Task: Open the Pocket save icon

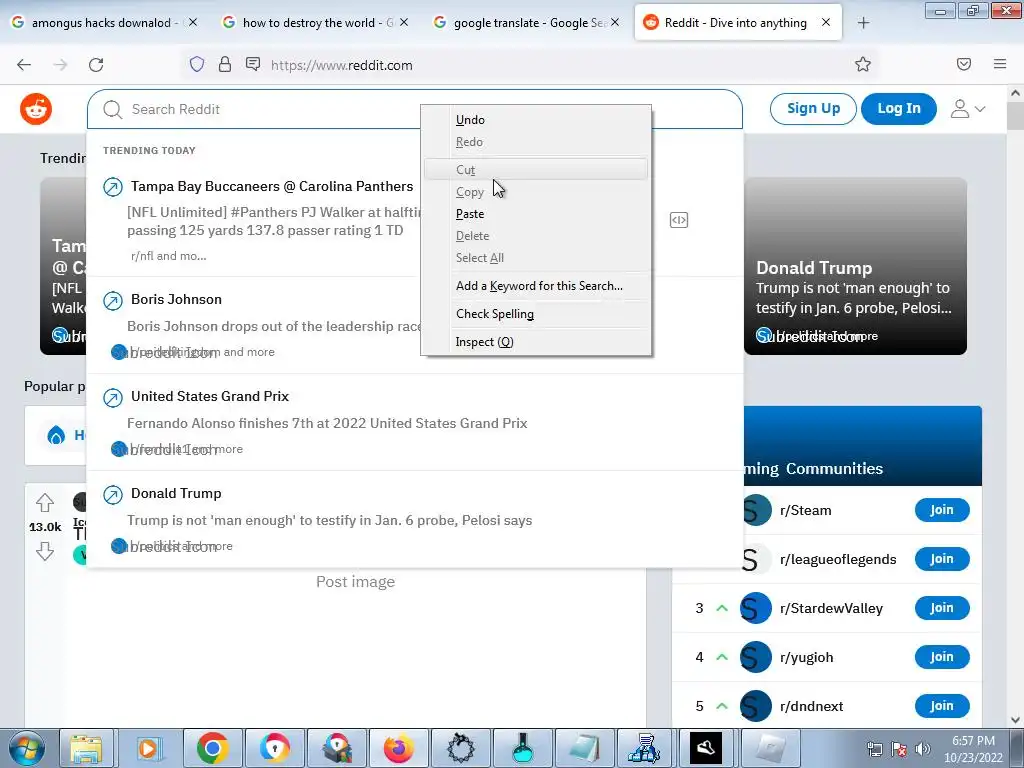Action: coord(963,64)
